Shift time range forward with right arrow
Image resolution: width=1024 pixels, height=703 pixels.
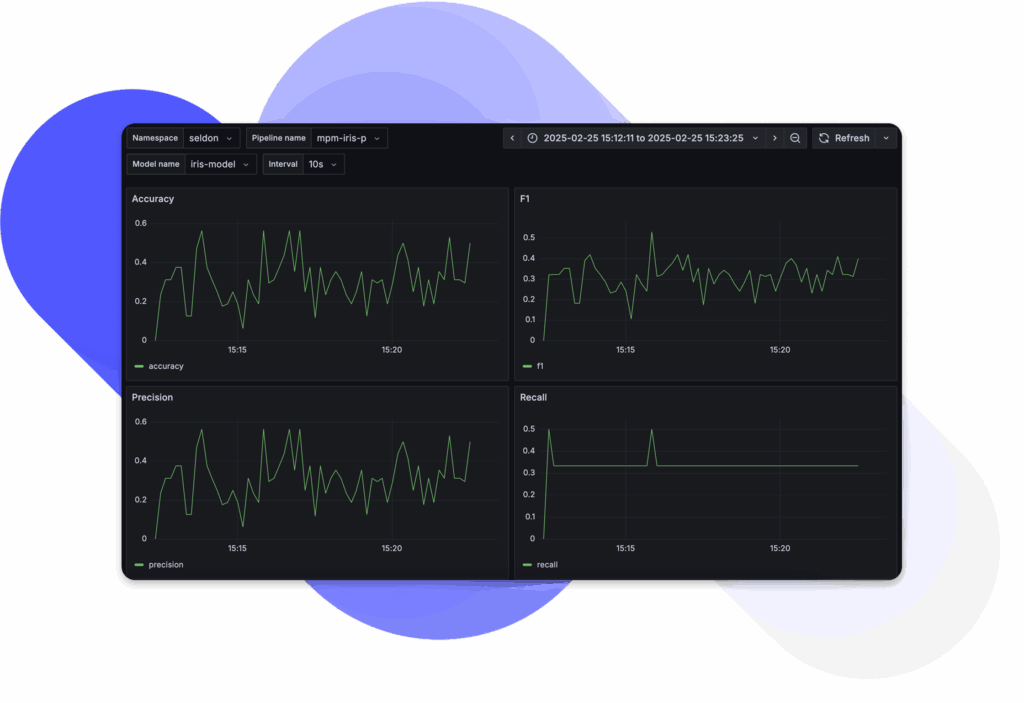(774, 138)
